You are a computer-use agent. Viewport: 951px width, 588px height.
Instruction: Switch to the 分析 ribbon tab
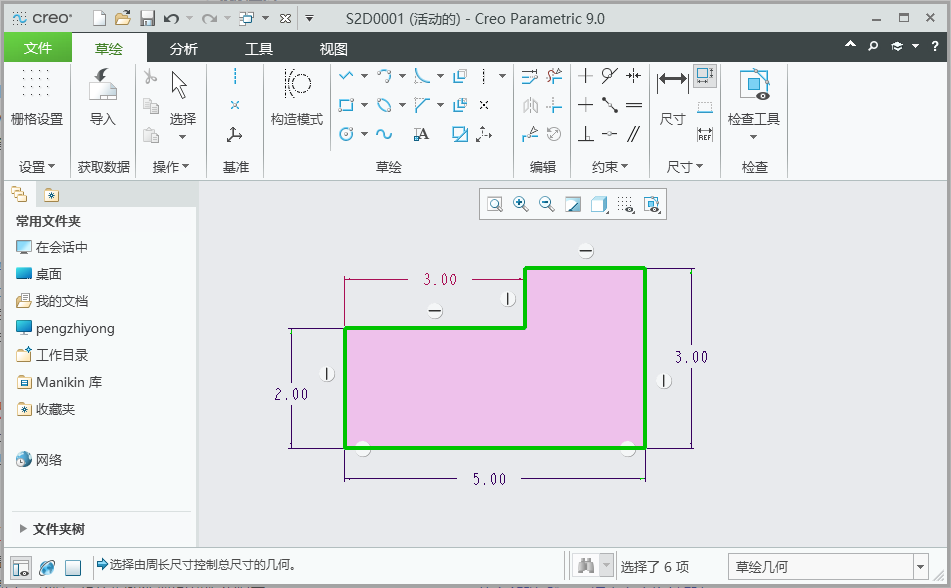[183, 49]
